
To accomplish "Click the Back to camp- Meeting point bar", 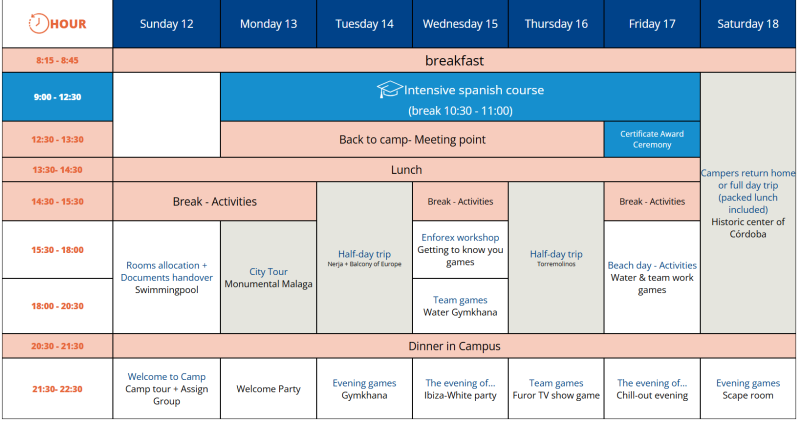I will 411,139.
